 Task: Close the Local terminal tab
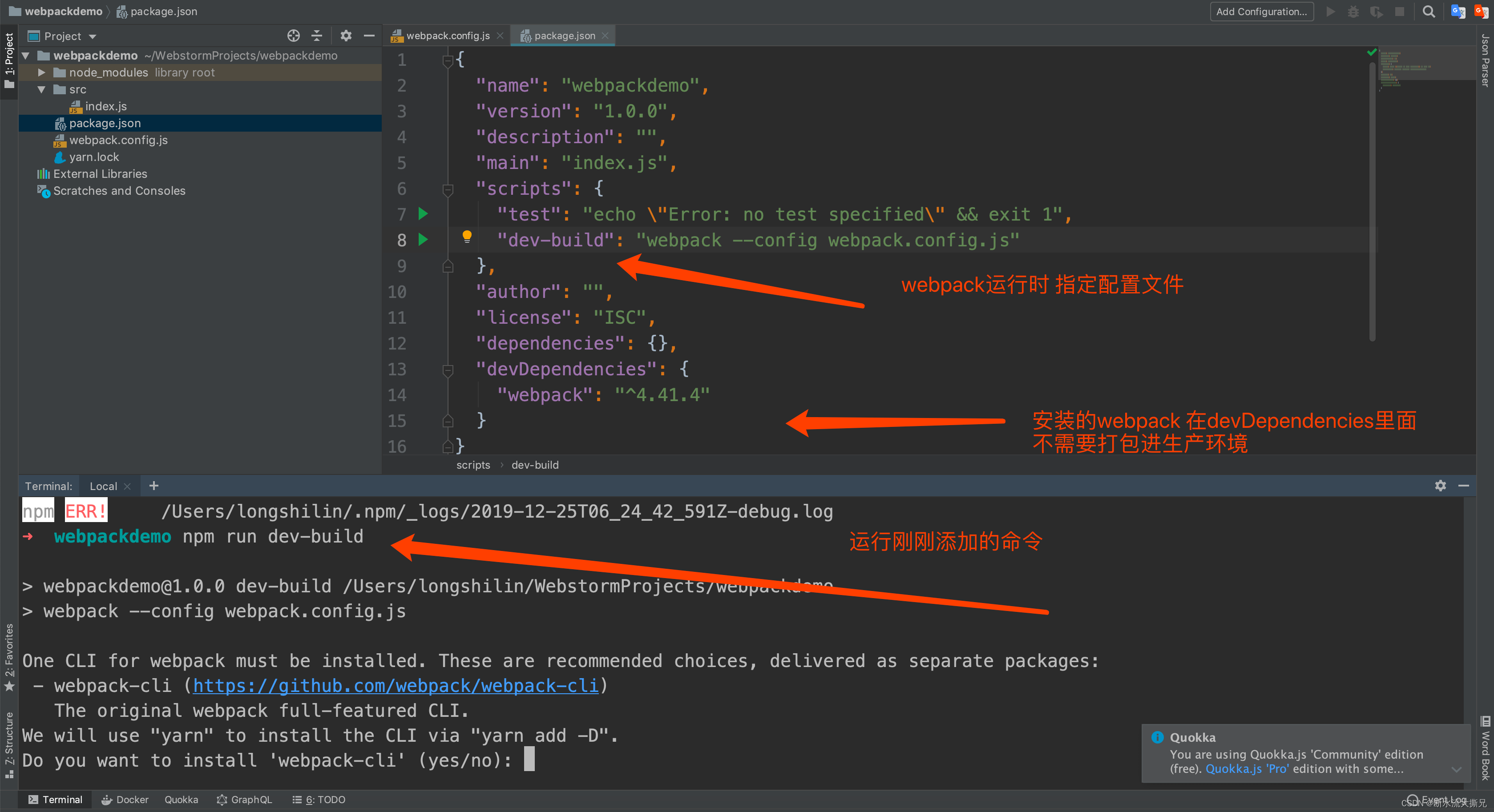click(x=128, y=486)
